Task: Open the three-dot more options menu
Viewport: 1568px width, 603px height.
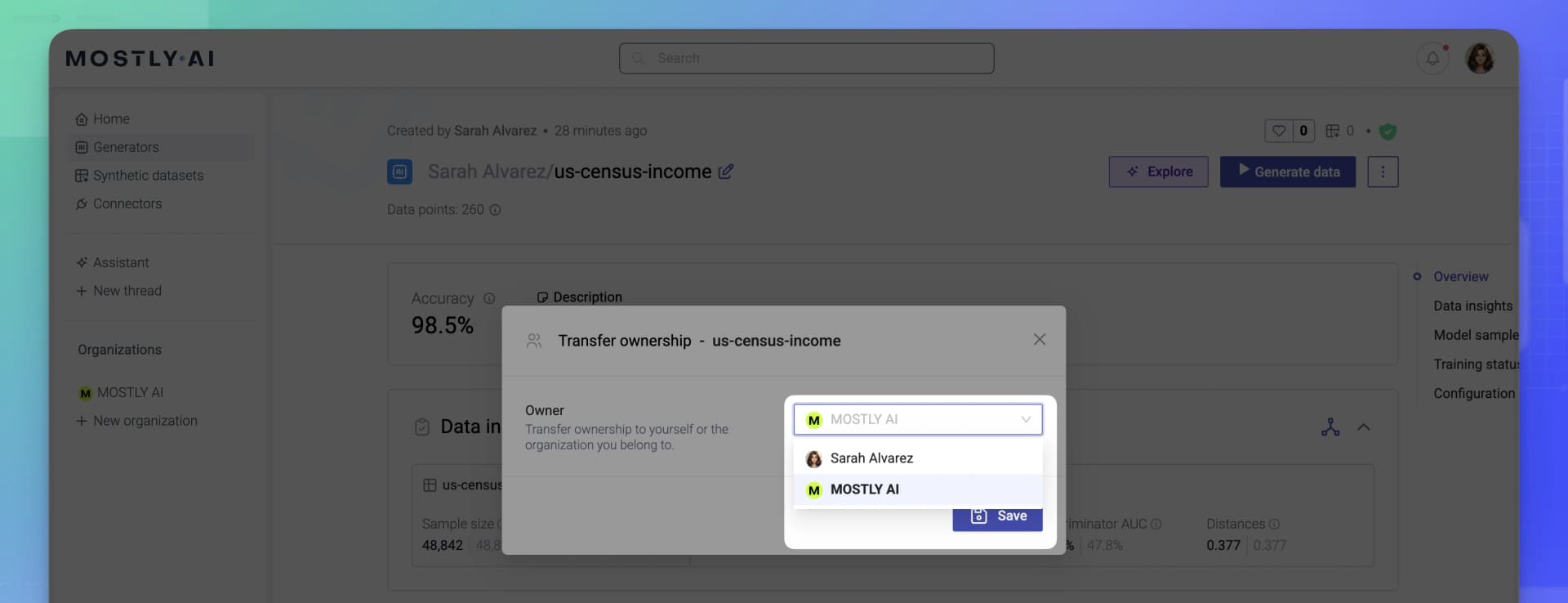Action: [1383, 172]
